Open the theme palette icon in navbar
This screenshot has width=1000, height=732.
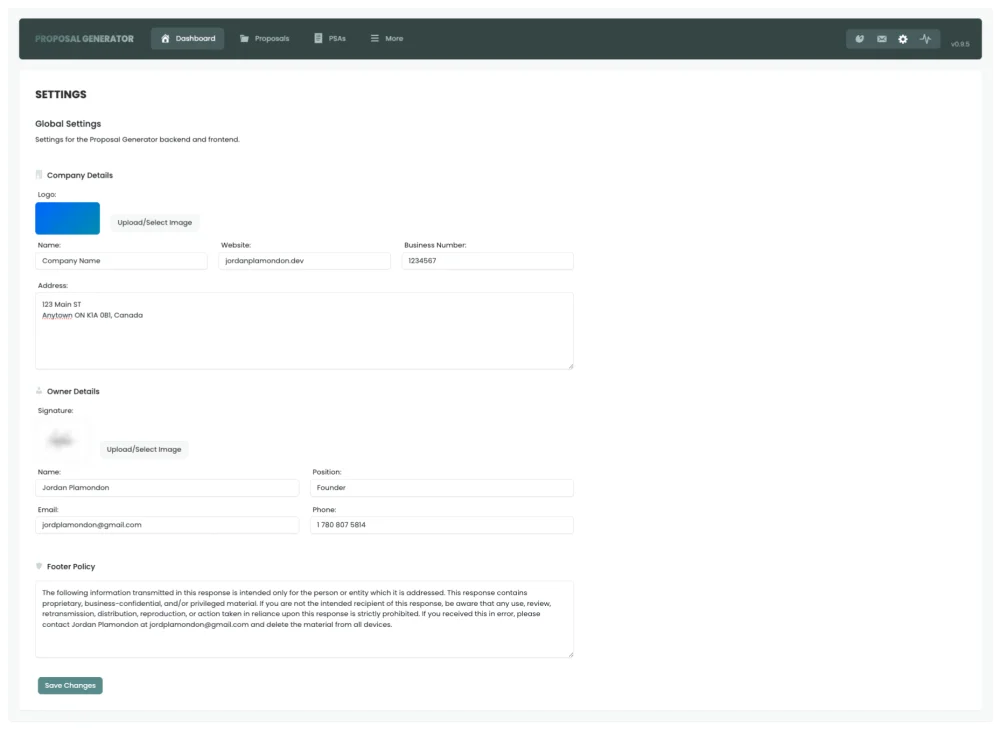point(860,39)
